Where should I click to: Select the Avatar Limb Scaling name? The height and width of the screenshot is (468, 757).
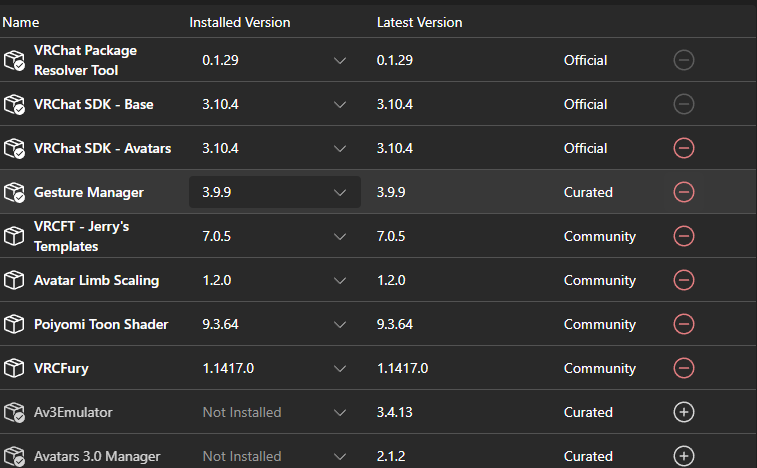tap(97, 280)
